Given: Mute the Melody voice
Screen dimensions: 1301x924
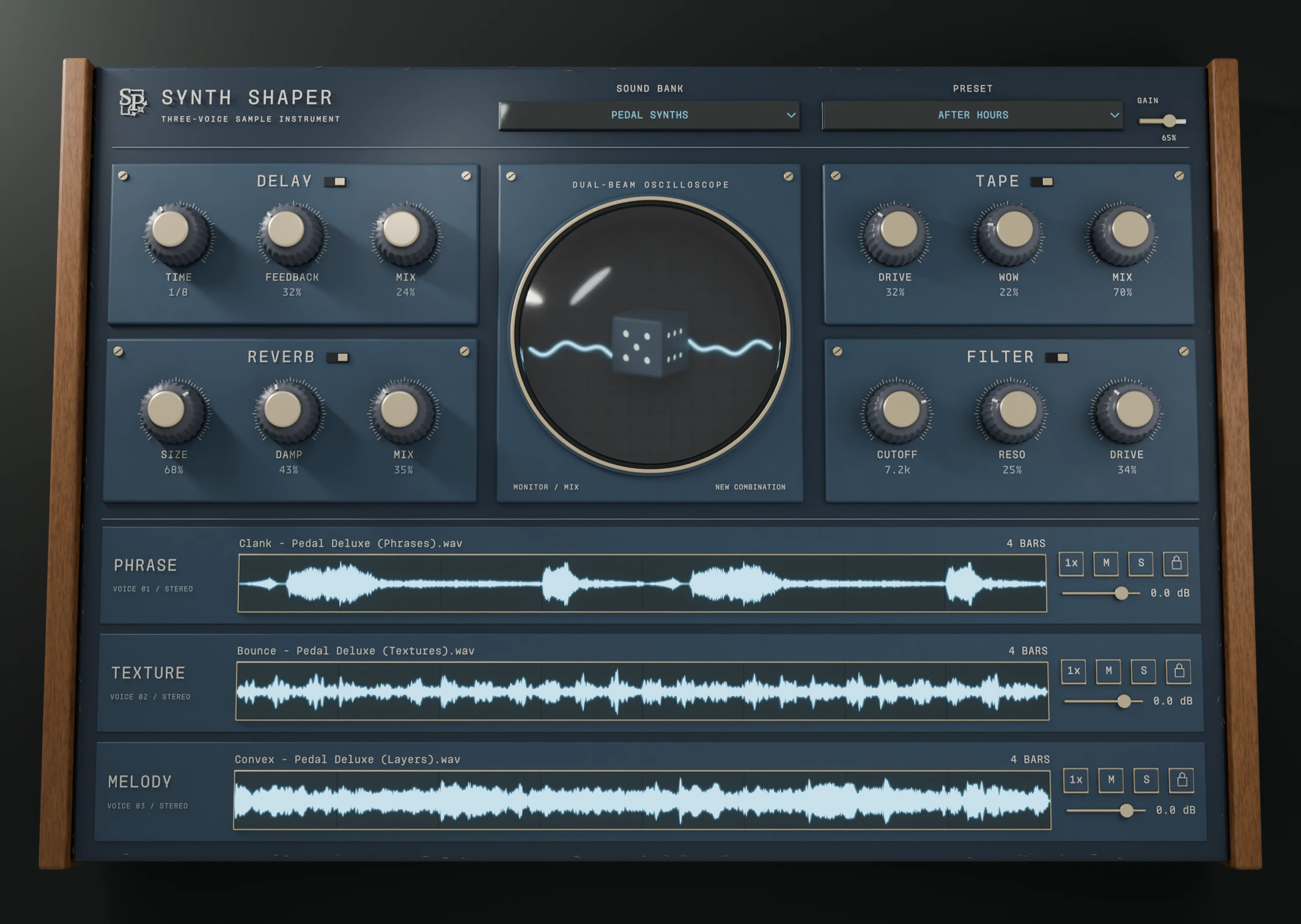Looking at the screenshot, I should pyautogui.click(x=1111, y=780).
